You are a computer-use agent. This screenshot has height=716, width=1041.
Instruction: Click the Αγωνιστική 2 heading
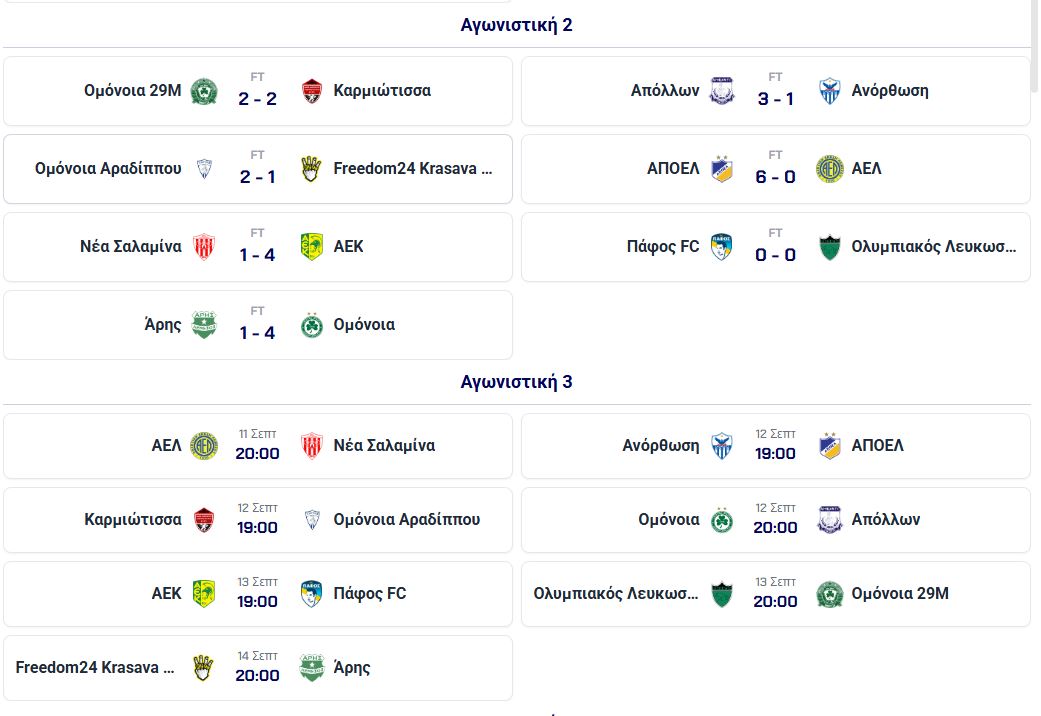tap(517, 25)
